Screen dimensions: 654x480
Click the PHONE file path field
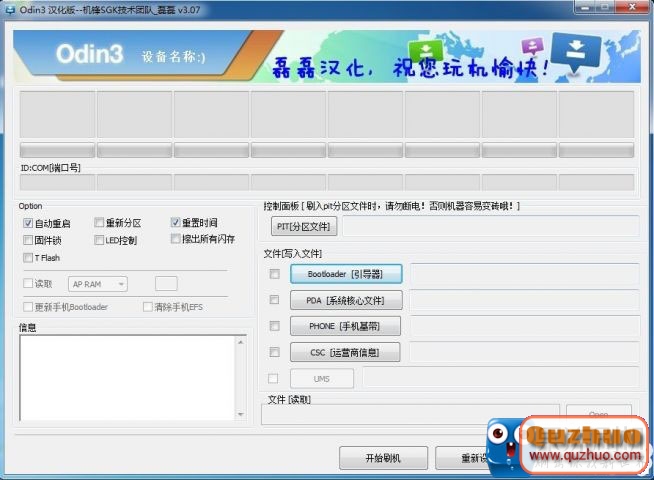[525, 326]
